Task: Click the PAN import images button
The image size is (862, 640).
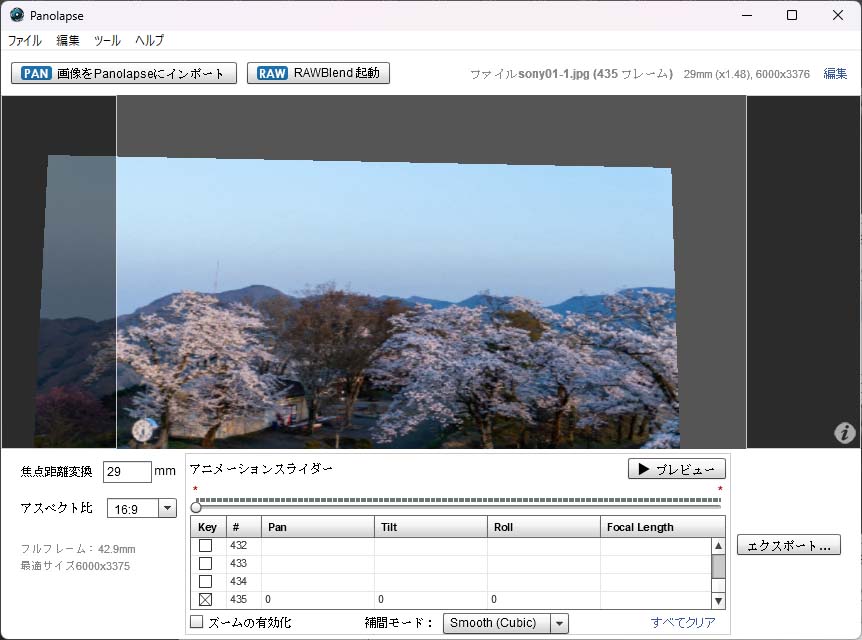Action: pyautogui.click(x=124, y=73)
